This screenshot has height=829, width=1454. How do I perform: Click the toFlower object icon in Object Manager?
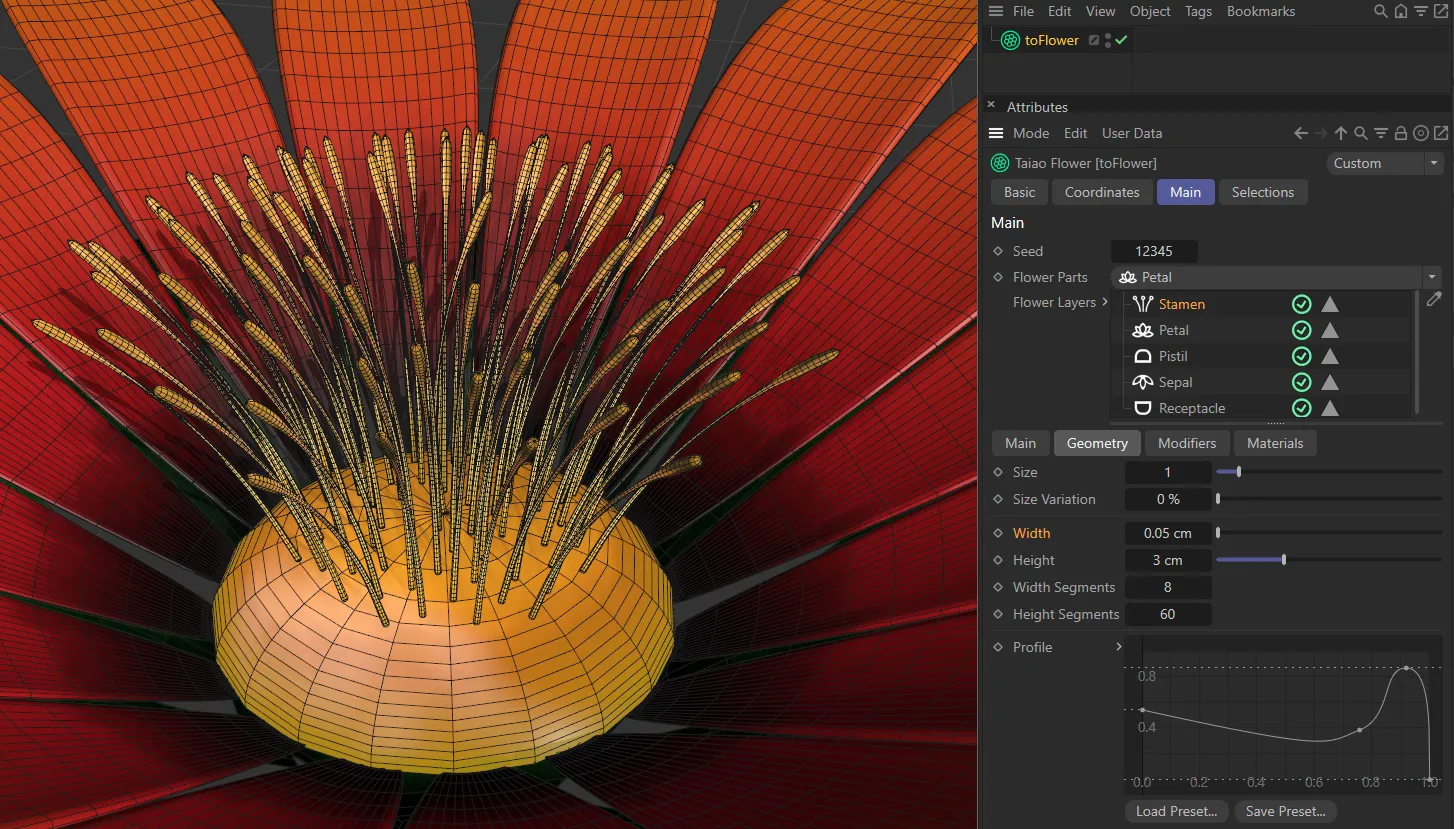coord(1009,40)
